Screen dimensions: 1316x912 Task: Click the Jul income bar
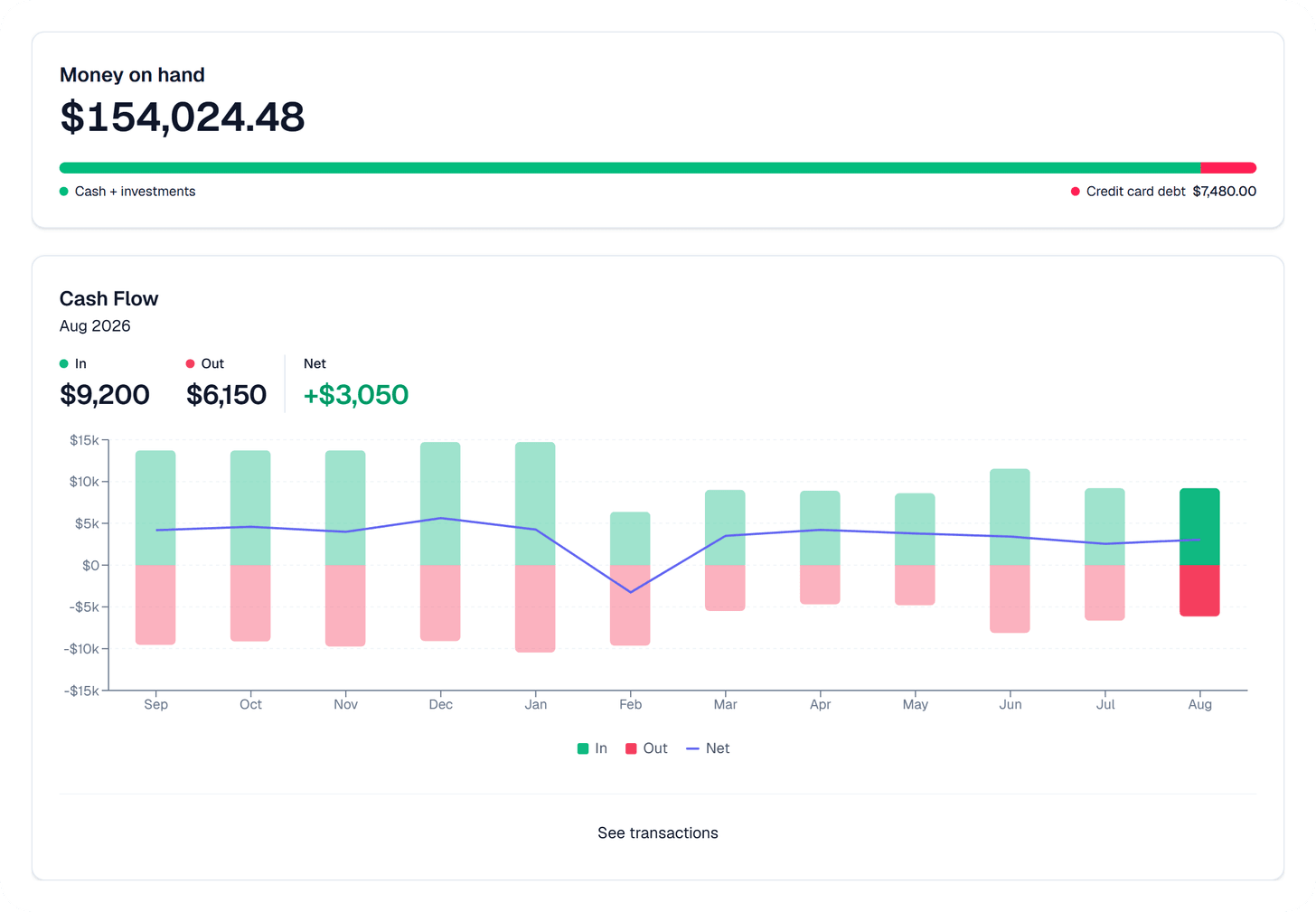pos(1104,527)
